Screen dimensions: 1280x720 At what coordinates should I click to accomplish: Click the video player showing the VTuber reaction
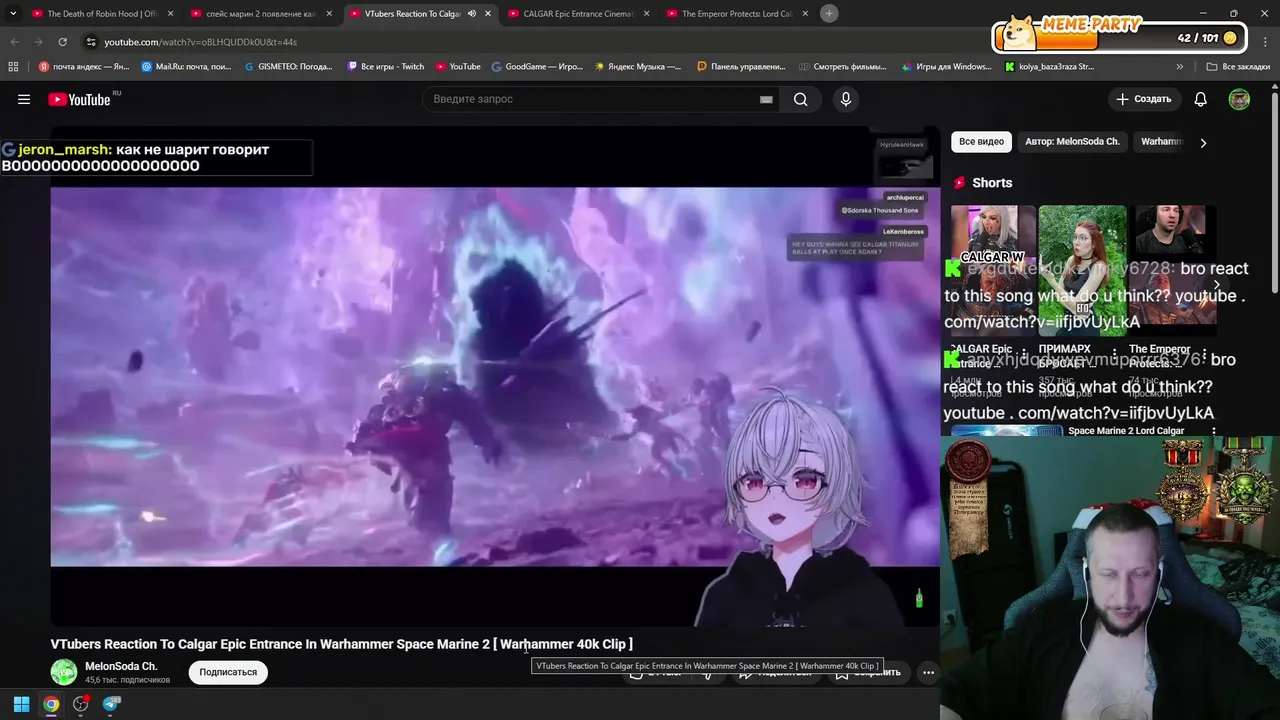pos(495,376)
